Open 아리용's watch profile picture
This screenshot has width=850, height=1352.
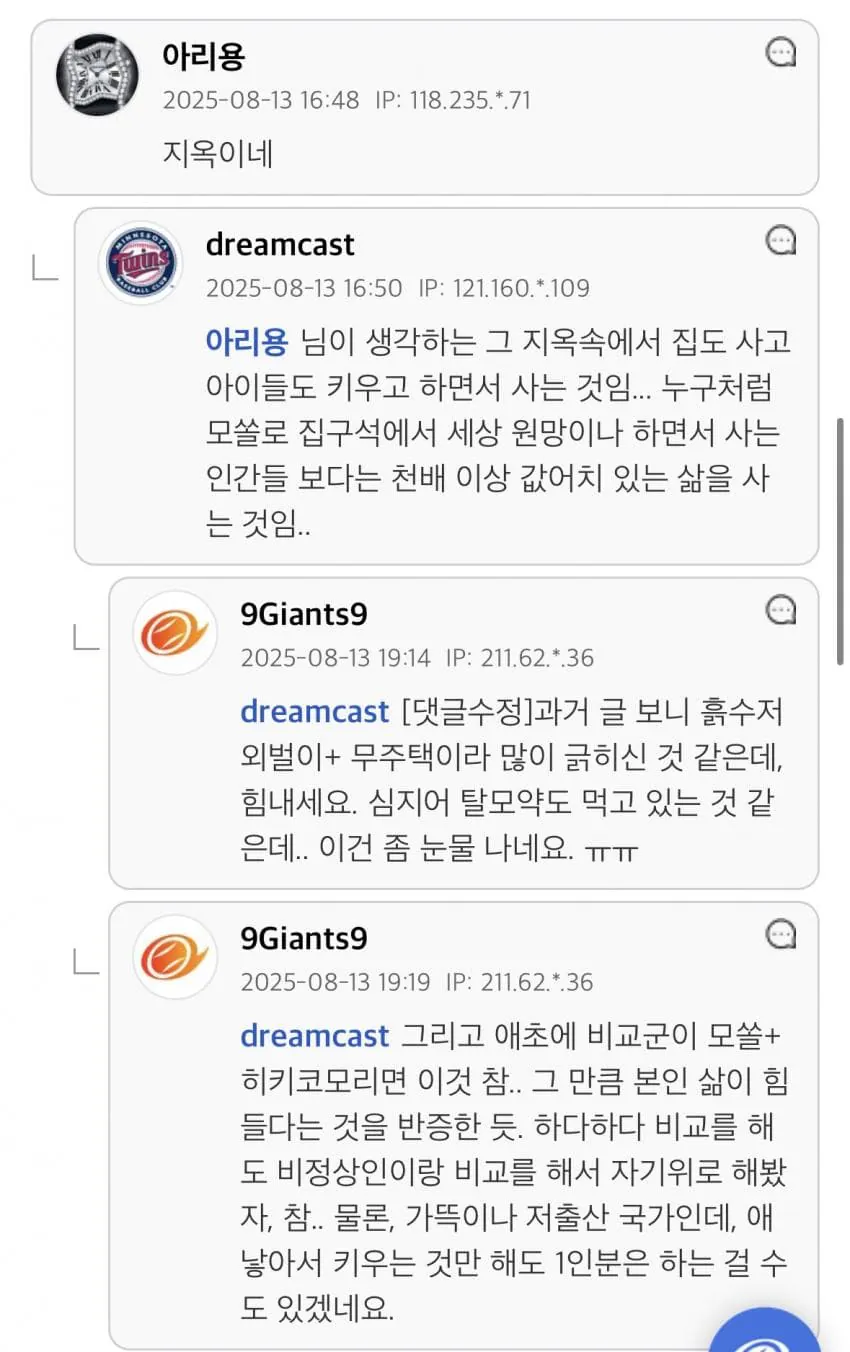click(97, 75)
